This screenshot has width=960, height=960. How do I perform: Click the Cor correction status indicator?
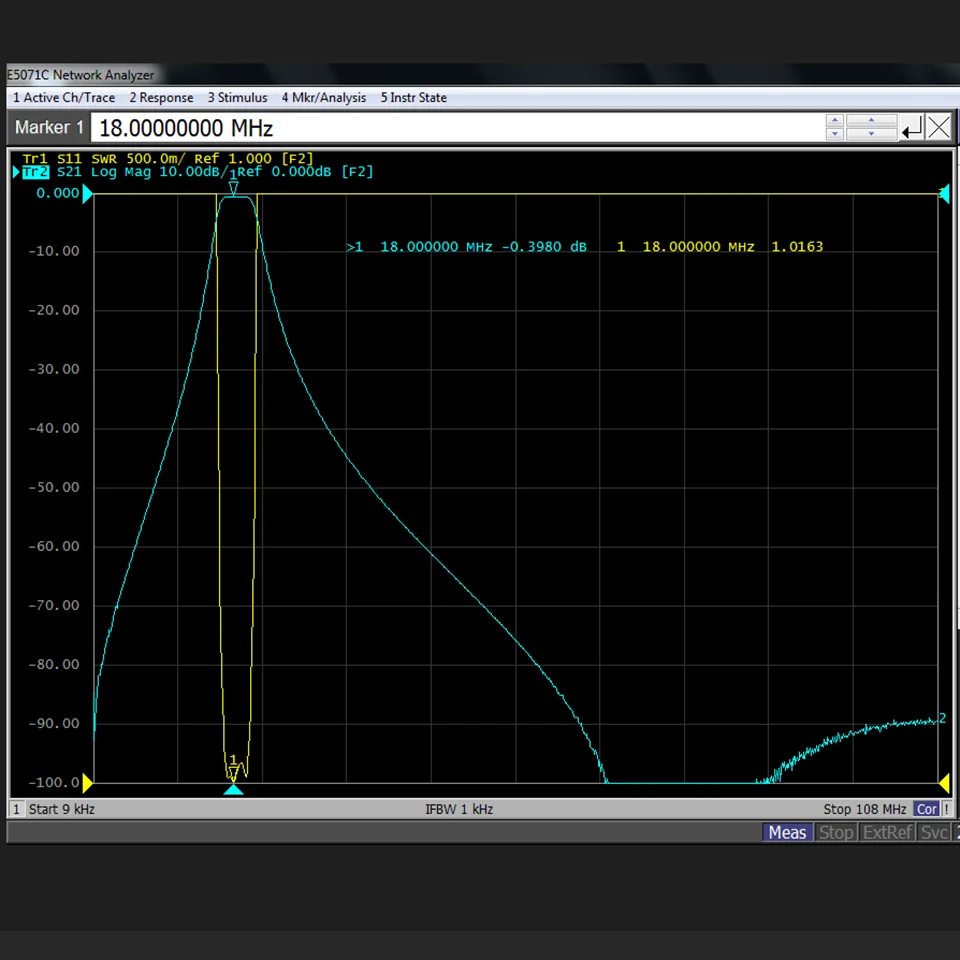pos(926,809)
